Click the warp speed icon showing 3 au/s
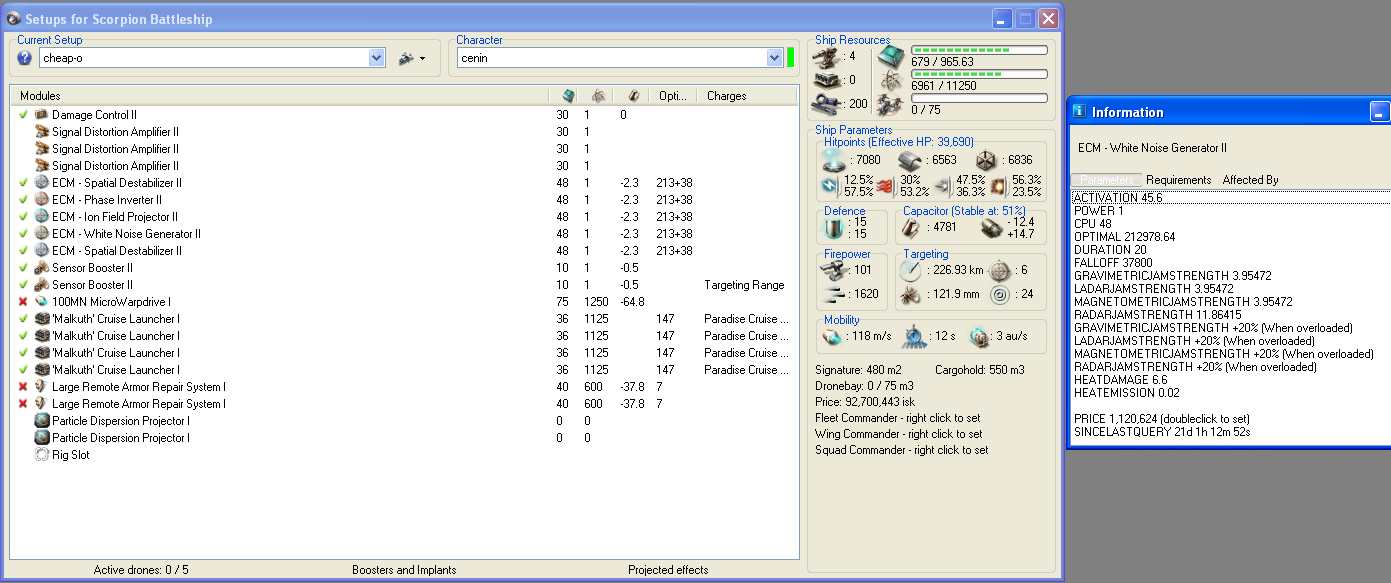Viewport: 1391px width, 583px height. [x=979, y=337]
